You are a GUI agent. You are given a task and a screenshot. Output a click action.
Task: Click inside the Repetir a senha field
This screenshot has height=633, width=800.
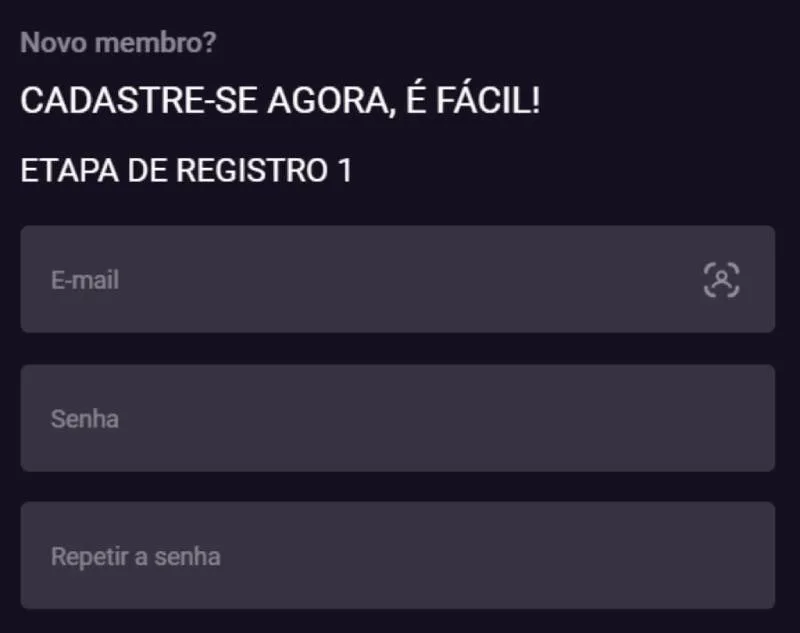pos(350,555)
